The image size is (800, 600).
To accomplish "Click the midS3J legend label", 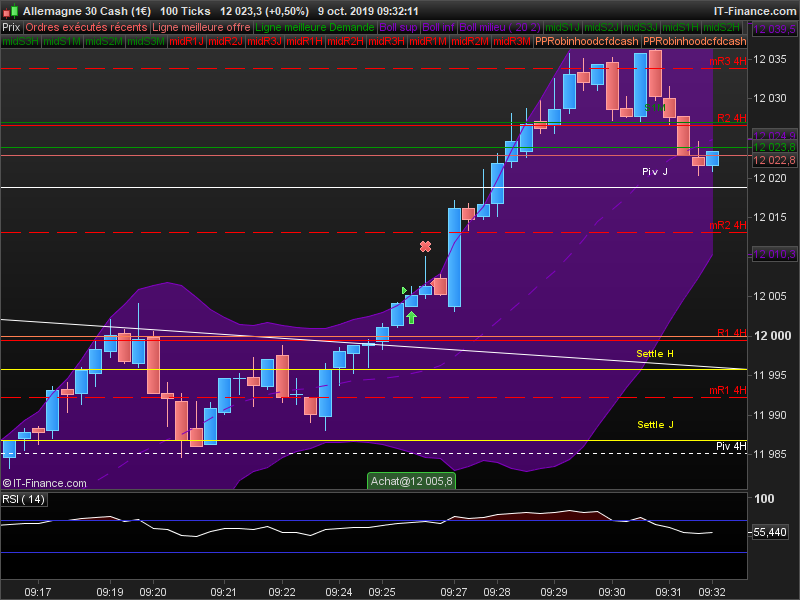I will click(x=640, y=28).
